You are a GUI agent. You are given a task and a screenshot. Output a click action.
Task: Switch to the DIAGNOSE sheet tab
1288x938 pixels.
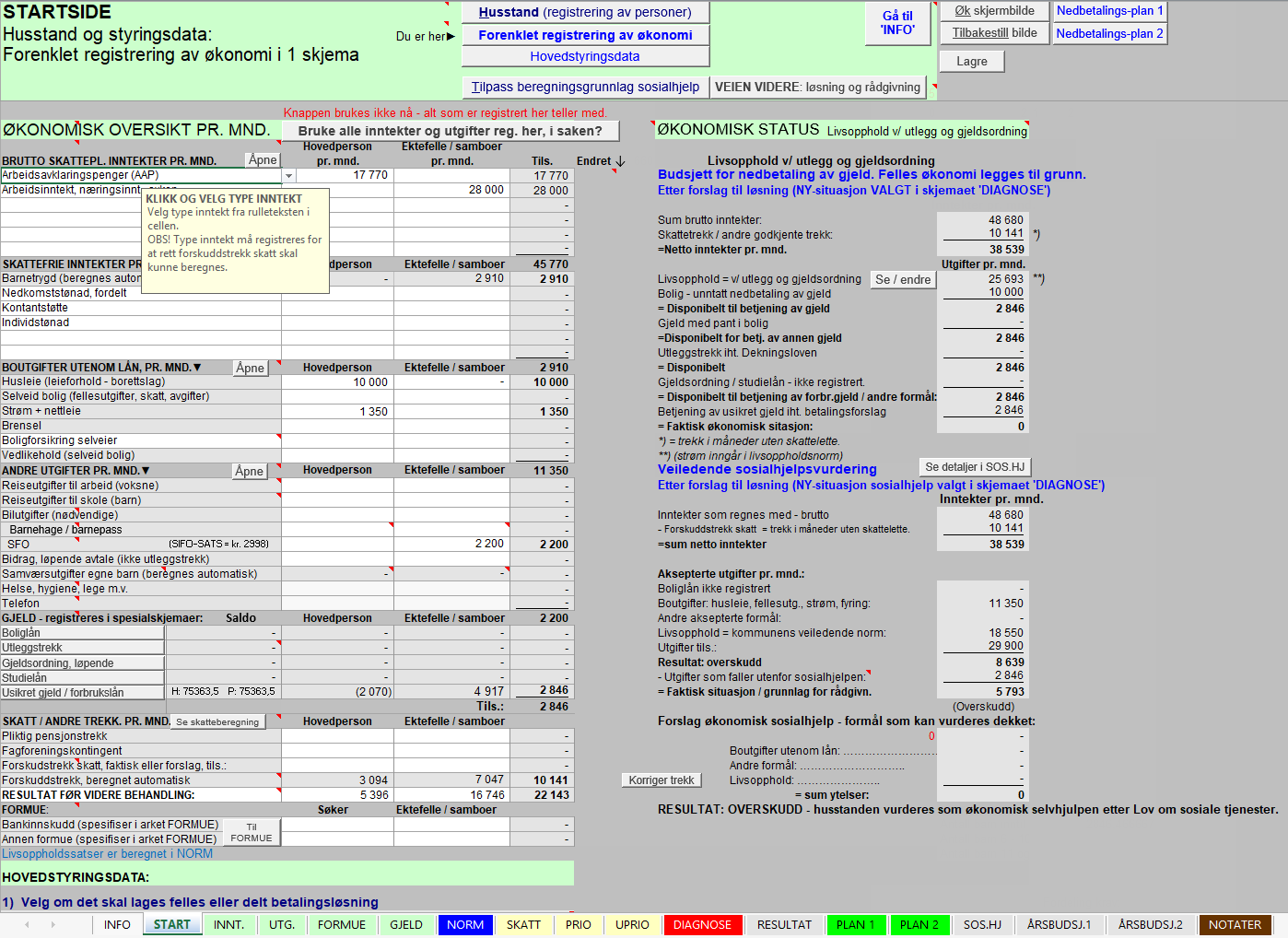click(702, 924)
